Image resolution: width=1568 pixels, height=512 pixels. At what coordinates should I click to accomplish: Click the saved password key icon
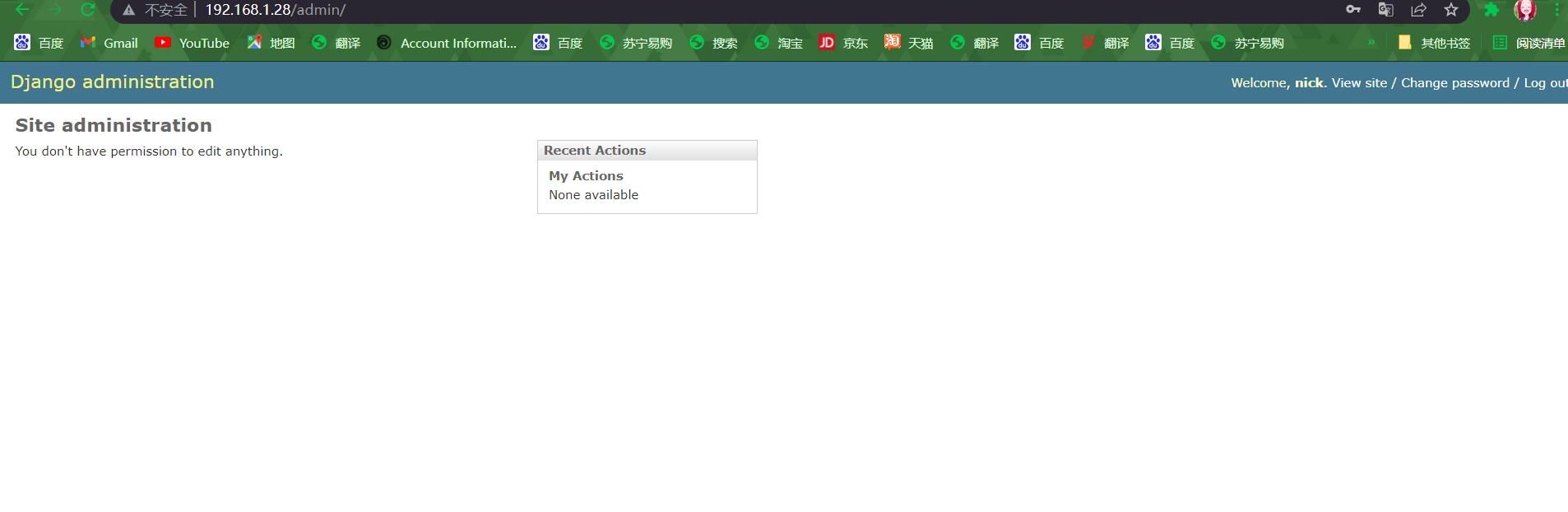1352,10
